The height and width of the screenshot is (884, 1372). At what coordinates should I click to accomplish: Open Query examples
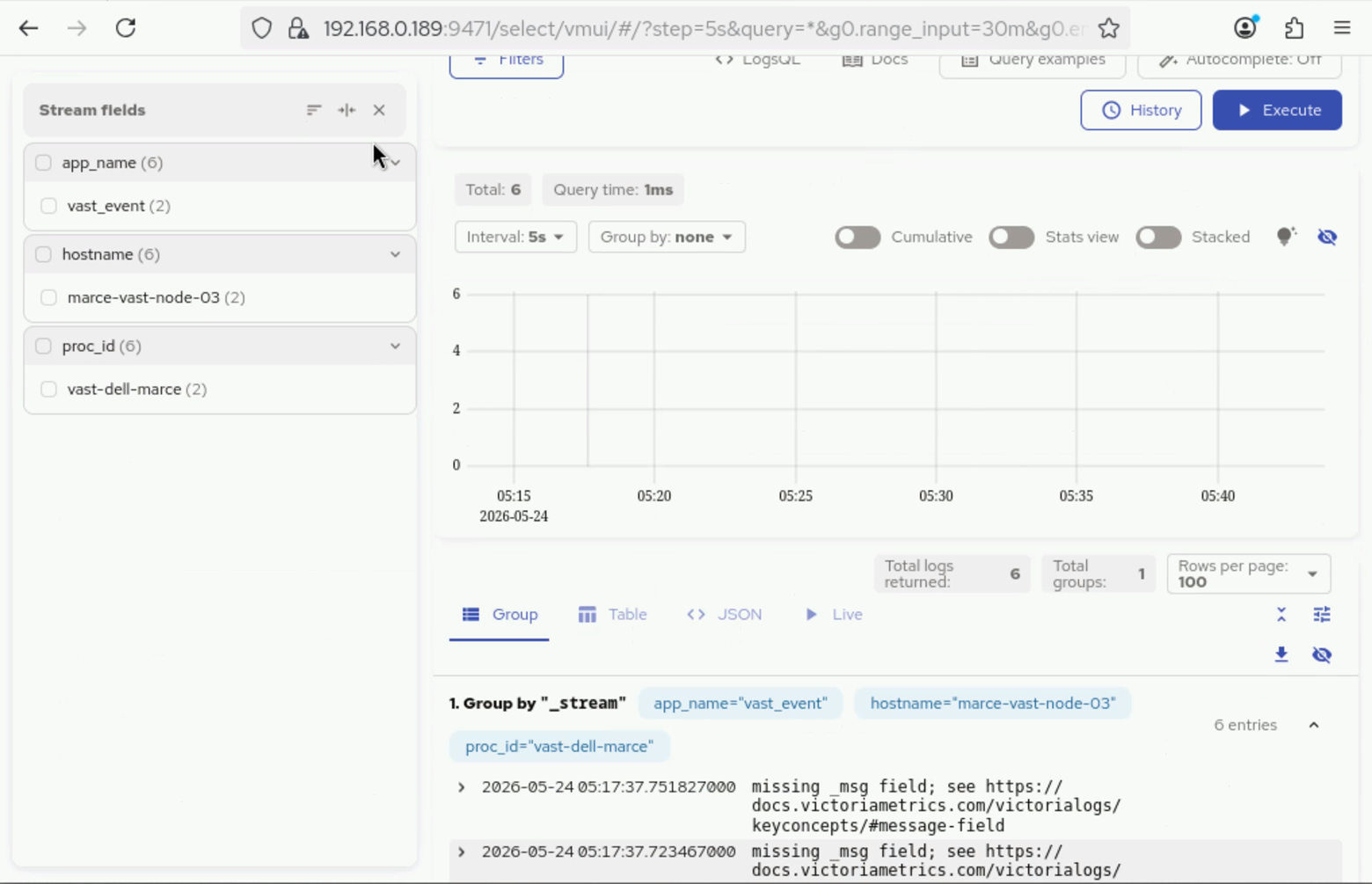tap(1033, 63)
